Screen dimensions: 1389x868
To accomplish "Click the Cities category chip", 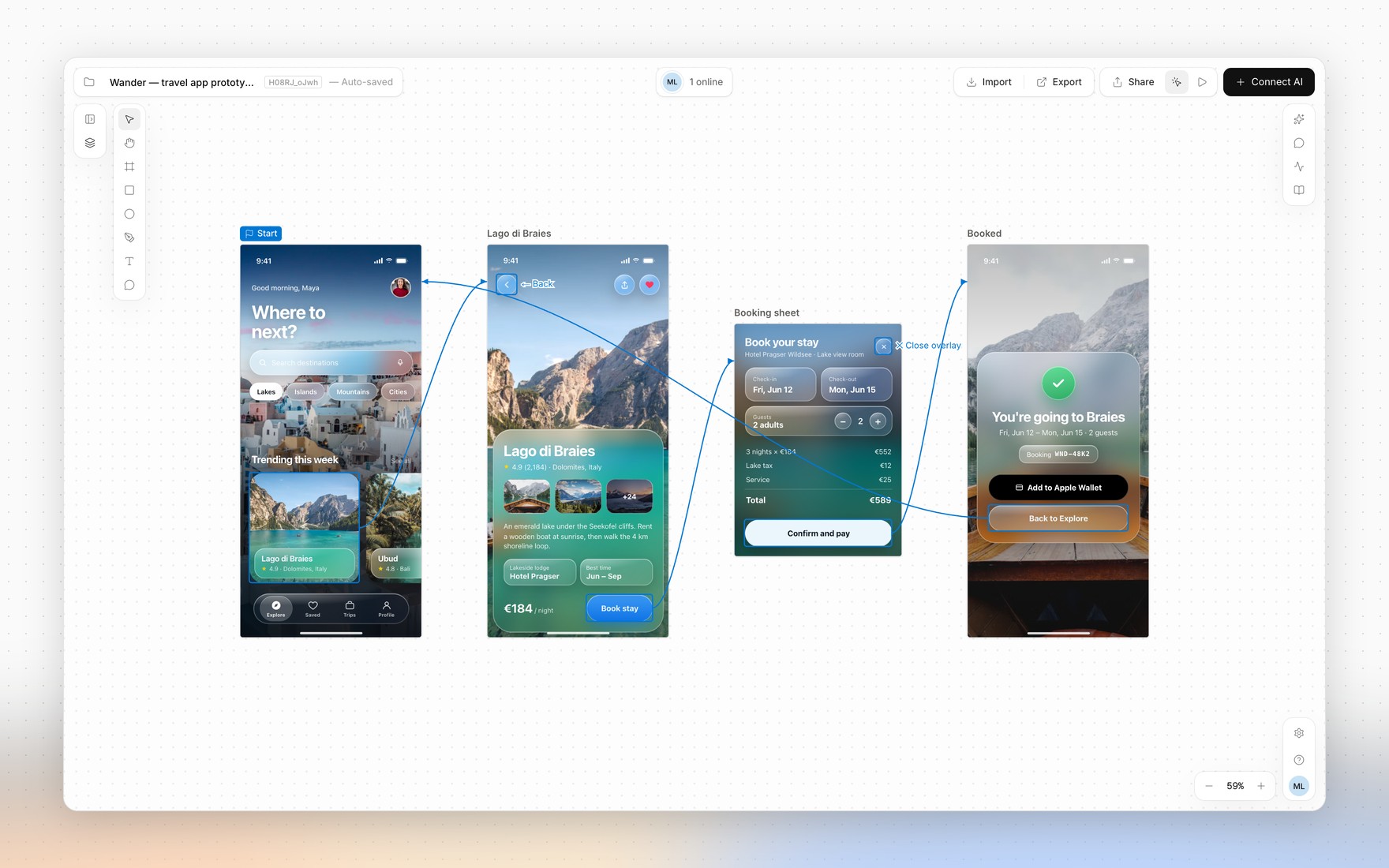I will point(398,391).
